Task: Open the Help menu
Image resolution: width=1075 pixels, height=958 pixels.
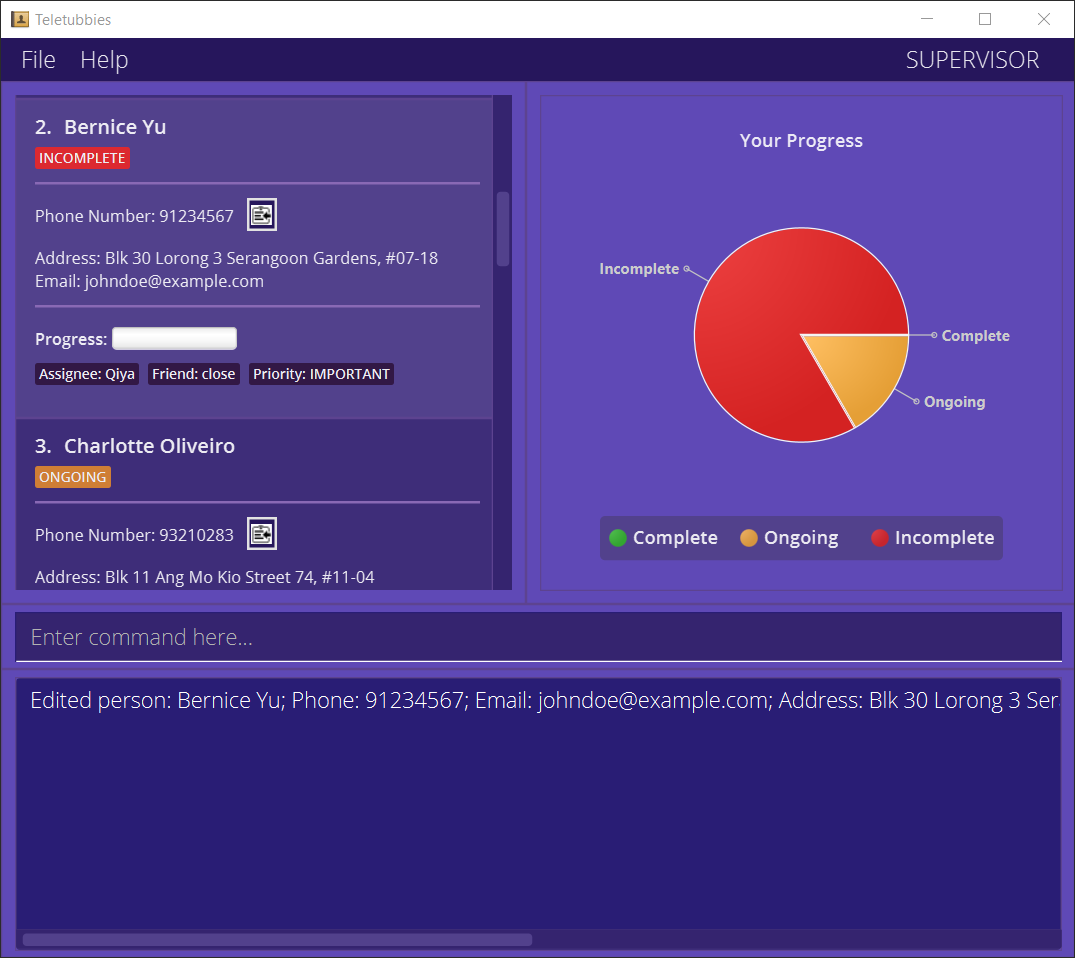Action: click(x=104, y=60)
